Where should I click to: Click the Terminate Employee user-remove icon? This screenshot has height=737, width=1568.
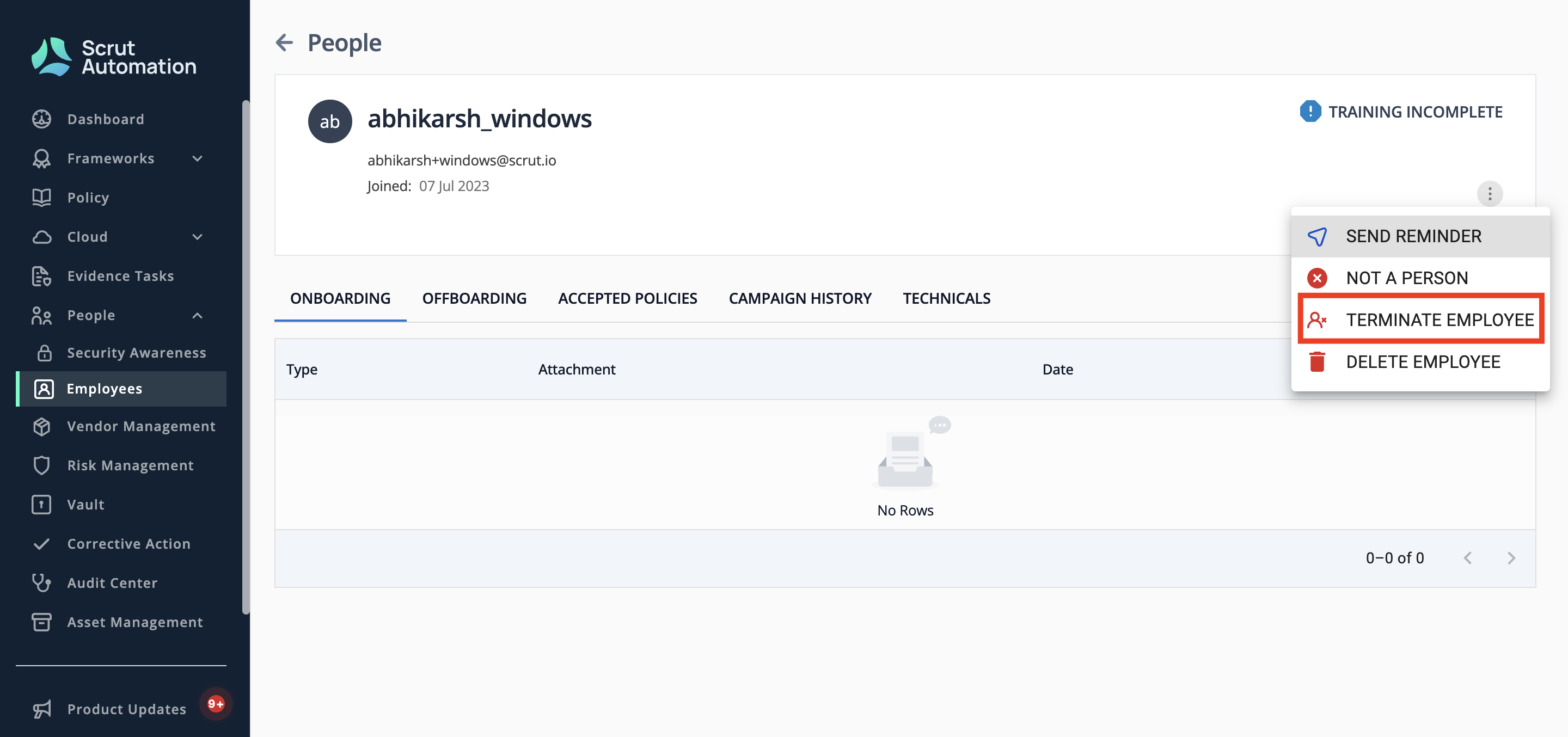(1317, 320)
